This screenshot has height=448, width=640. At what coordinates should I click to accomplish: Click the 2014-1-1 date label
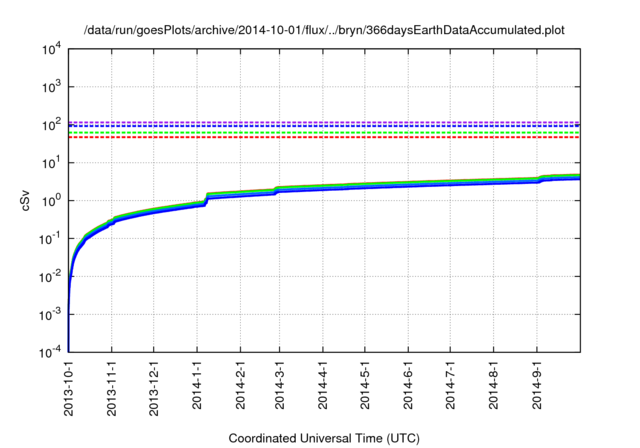point(197,385)
